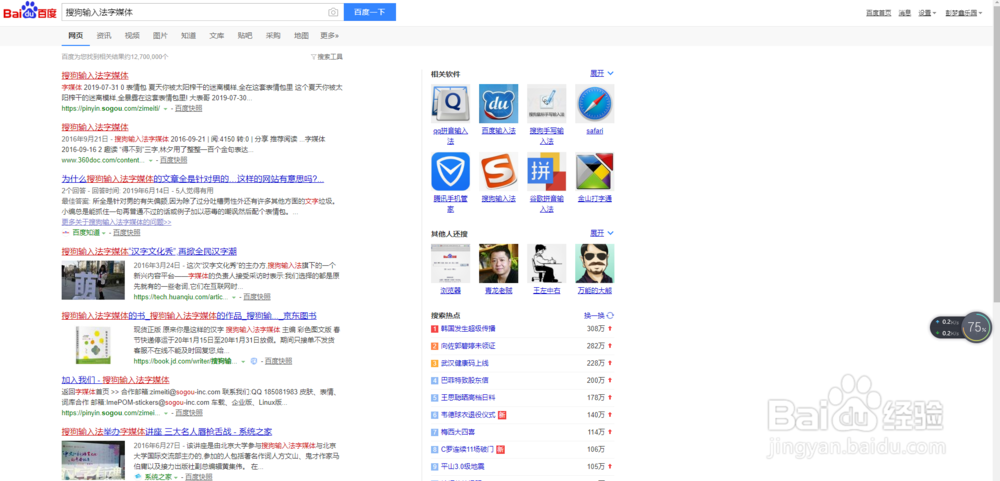Open the 搜狗手写输入法 software icon
This screenshot has height=481, width=1000.
547,103
